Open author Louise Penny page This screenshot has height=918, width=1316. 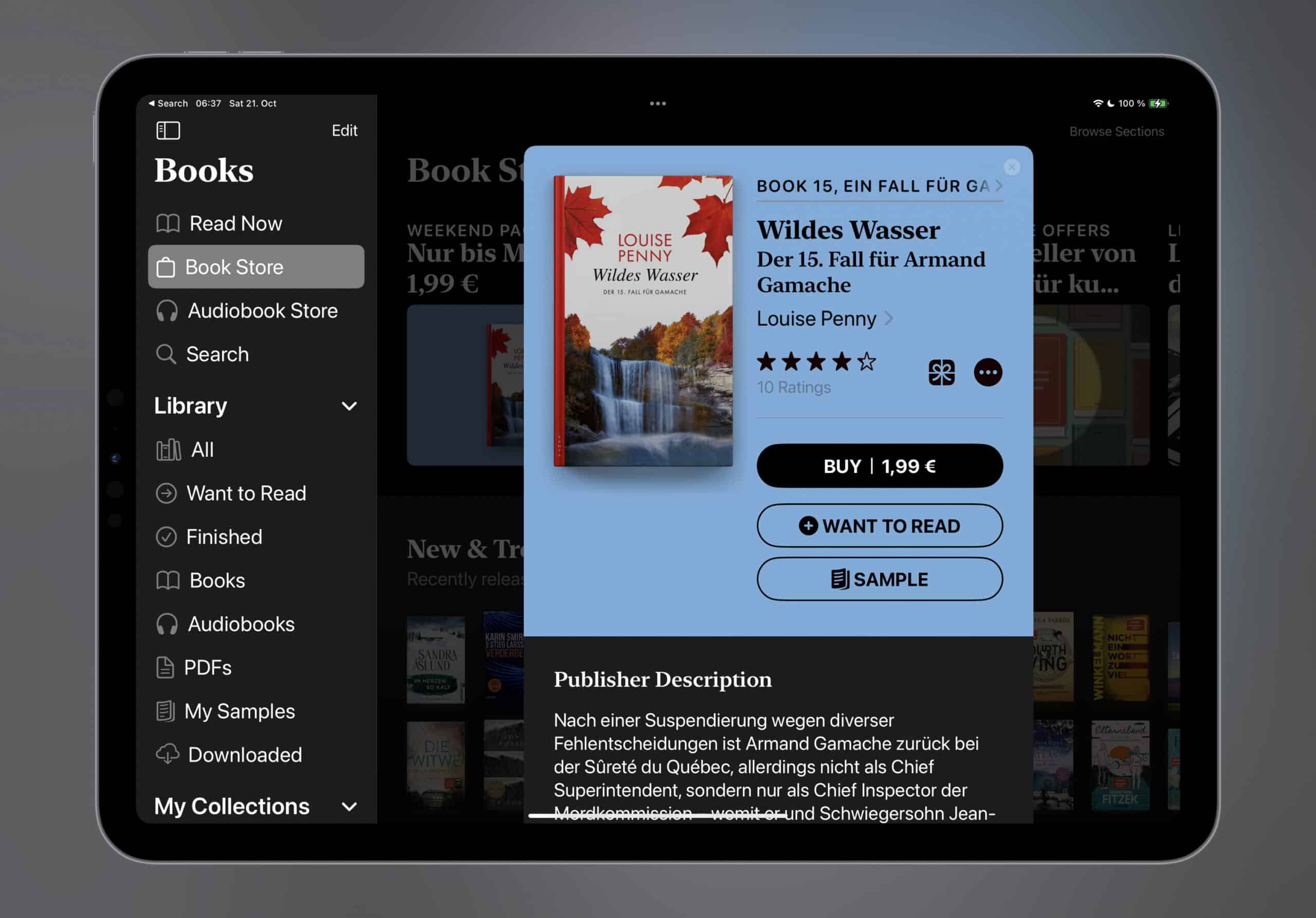(x=825, y=319)
